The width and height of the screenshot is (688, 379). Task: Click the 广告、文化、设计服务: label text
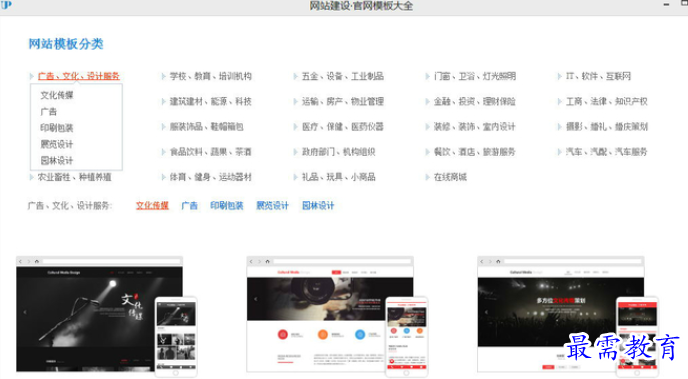(70, 206)
